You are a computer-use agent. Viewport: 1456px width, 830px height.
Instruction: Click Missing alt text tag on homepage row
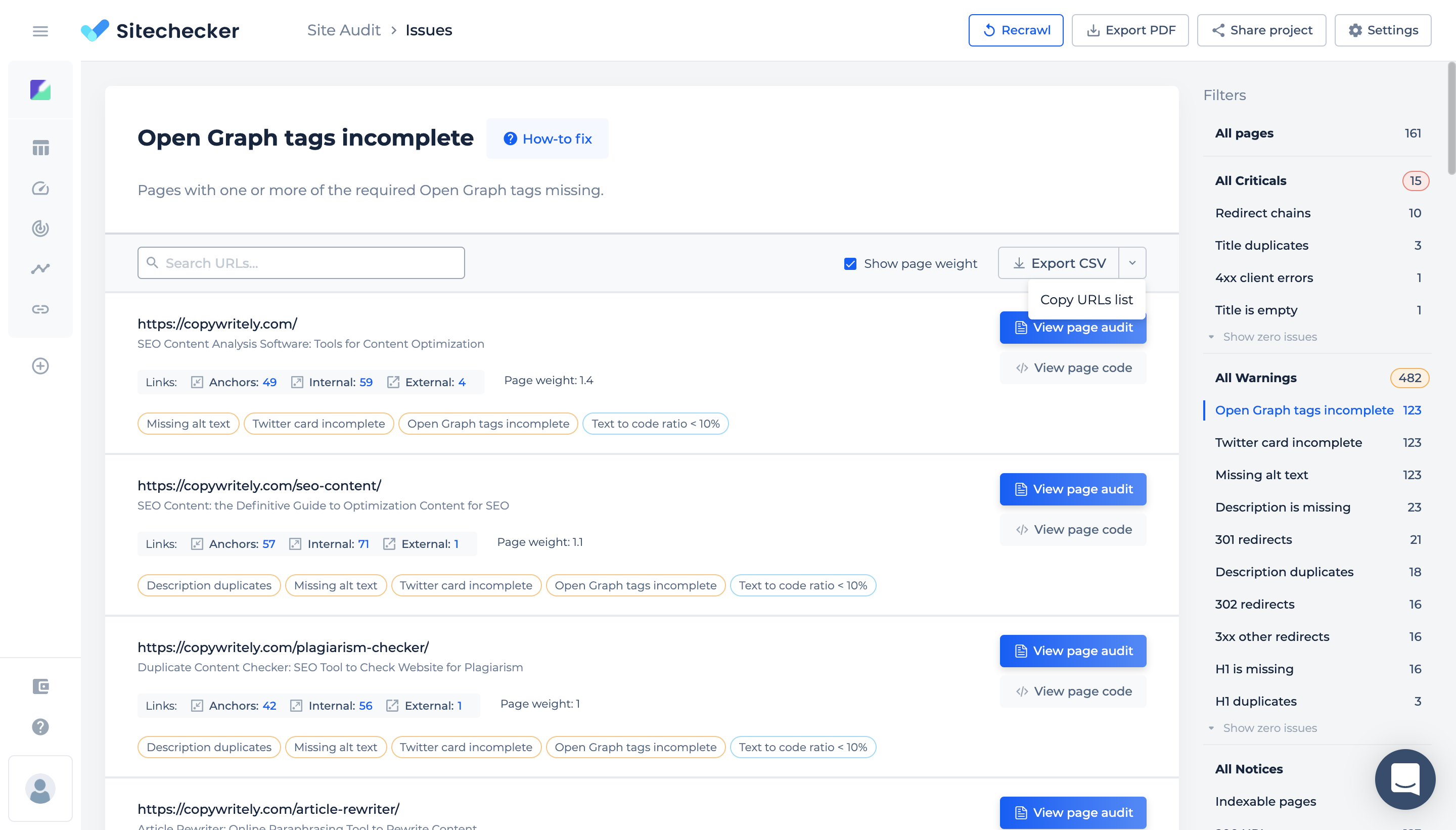188,424
